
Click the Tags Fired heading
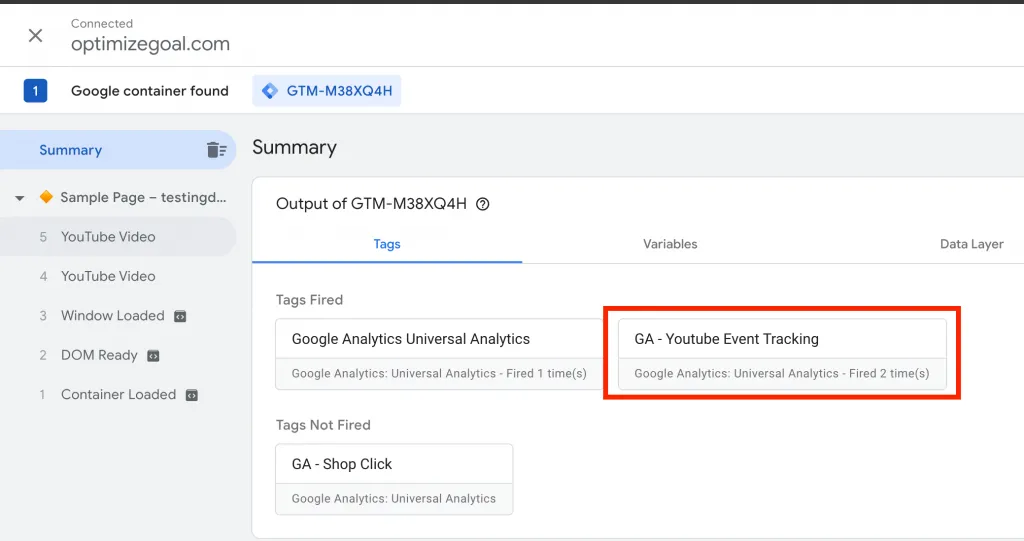click(309, 300)
